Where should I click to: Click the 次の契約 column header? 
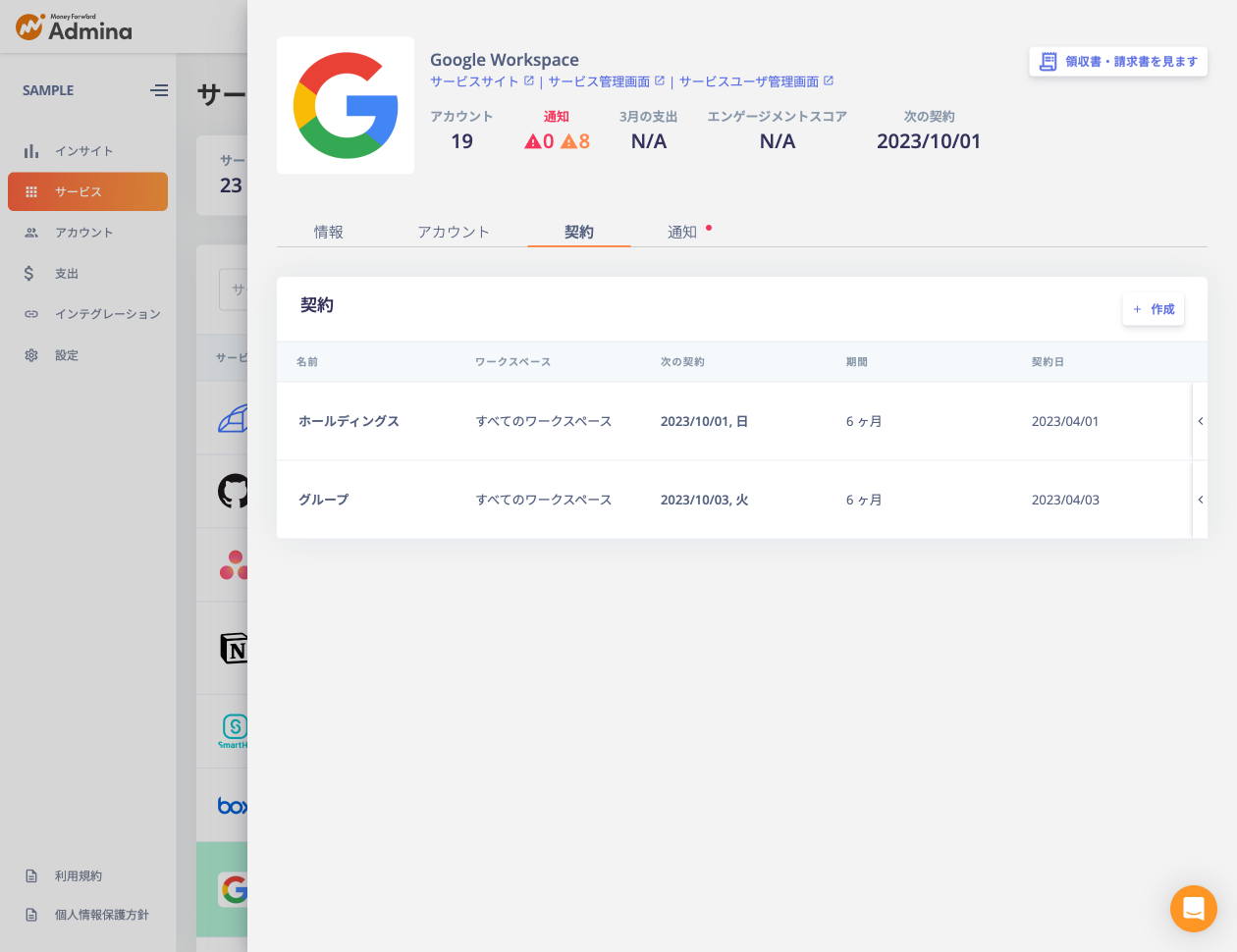point(682,362)
